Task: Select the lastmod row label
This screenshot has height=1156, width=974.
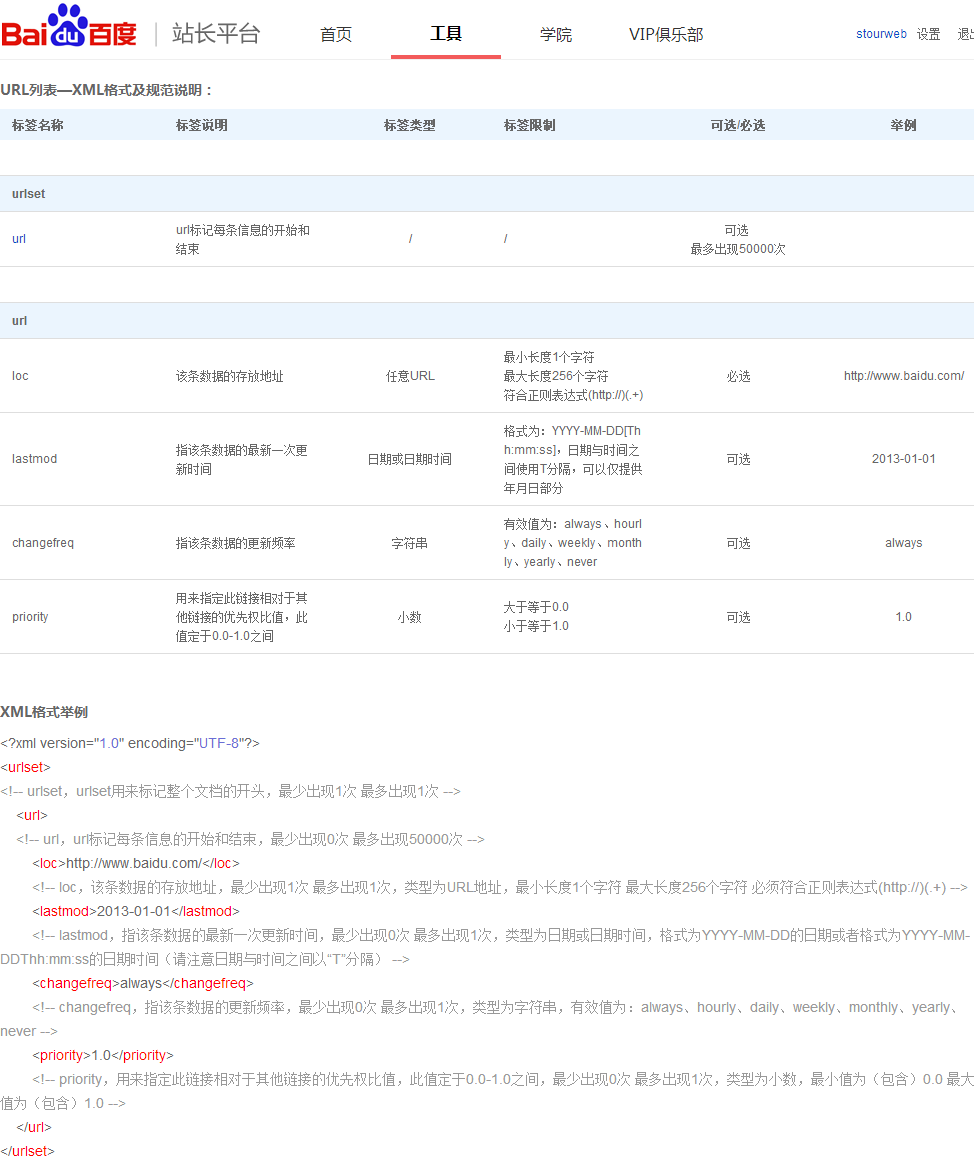Action: click(x=34, y=458)
